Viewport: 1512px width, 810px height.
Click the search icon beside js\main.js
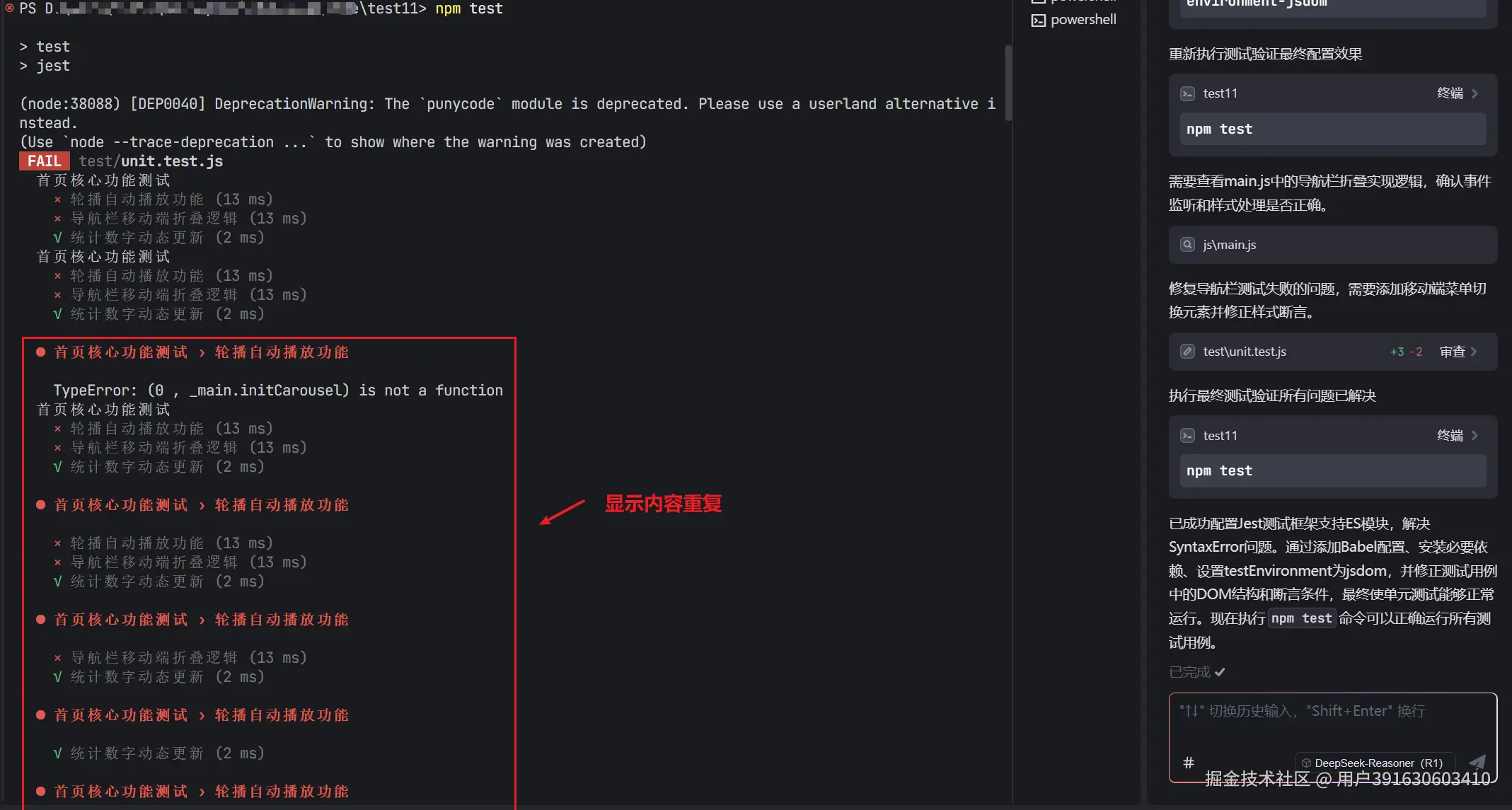[x=1187, y=245]
